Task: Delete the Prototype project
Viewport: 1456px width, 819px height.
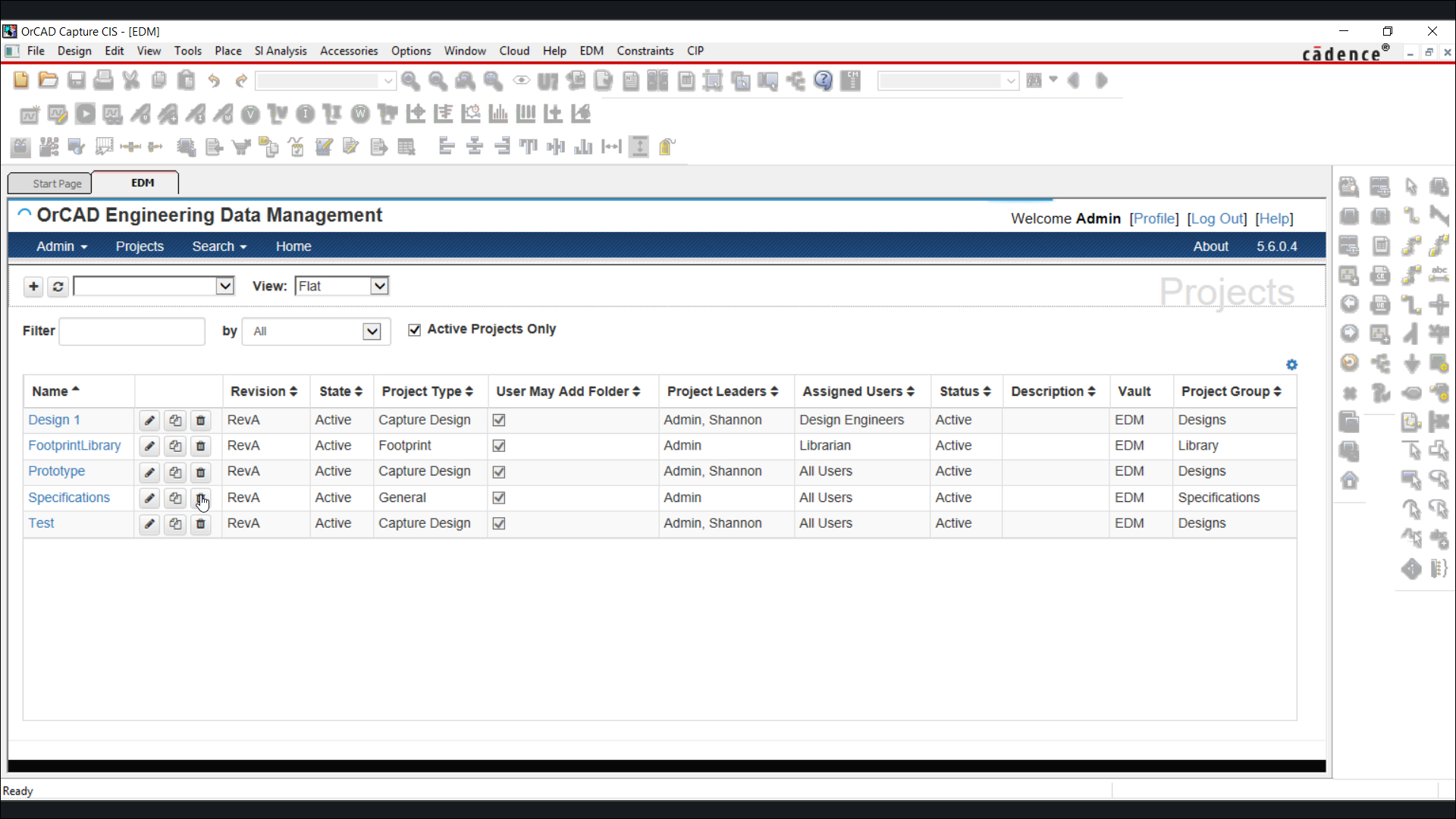Action: pyautogui.click(x=201, y=472)
